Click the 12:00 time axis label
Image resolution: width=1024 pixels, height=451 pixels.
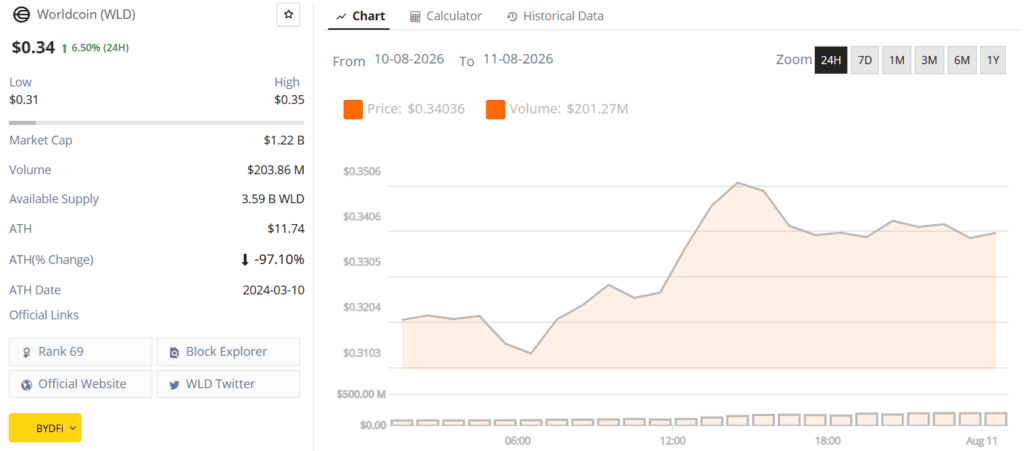(673, 441)
